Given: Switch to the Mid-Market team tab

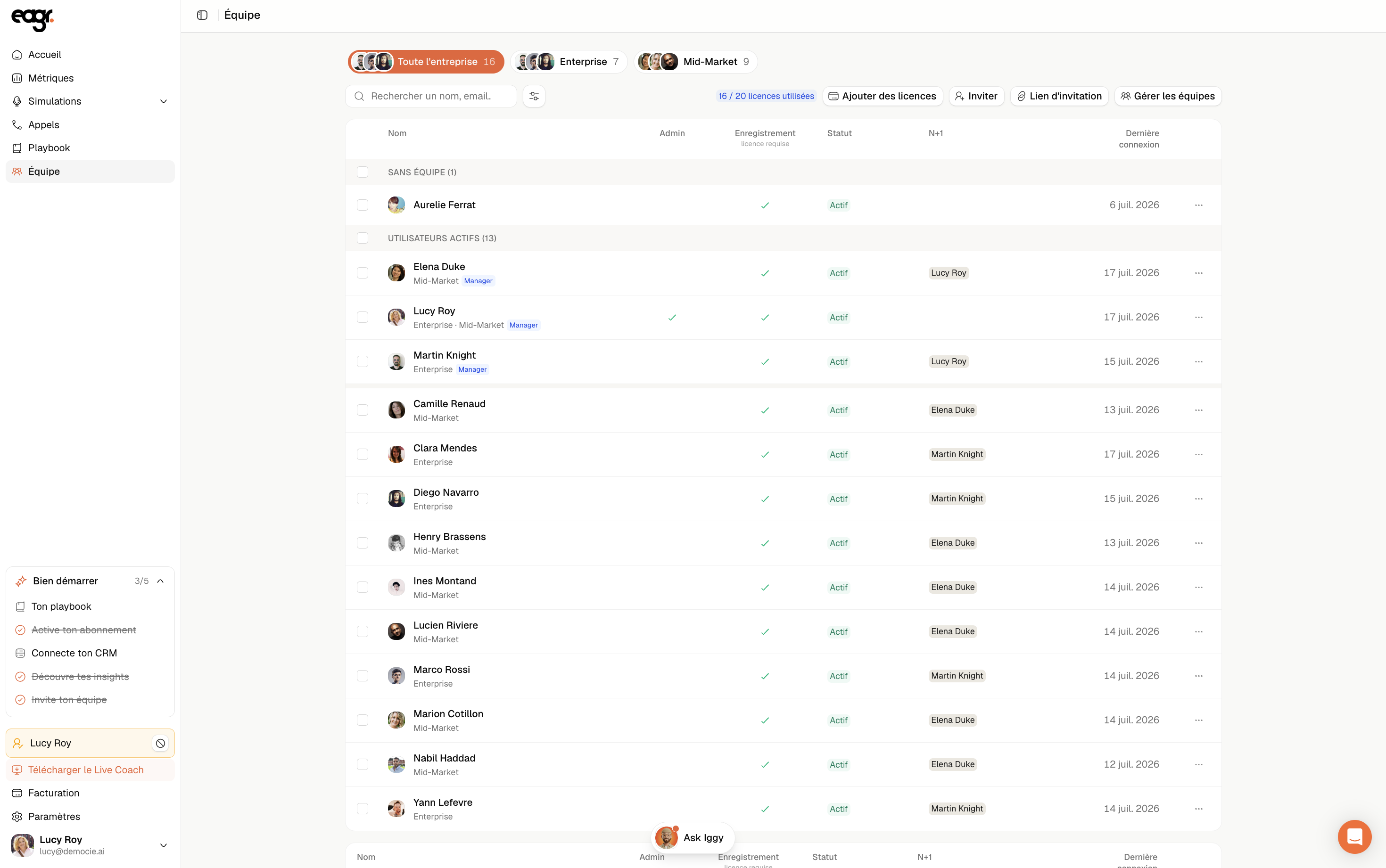Looking at the screenshot, I should coord(695,61).
